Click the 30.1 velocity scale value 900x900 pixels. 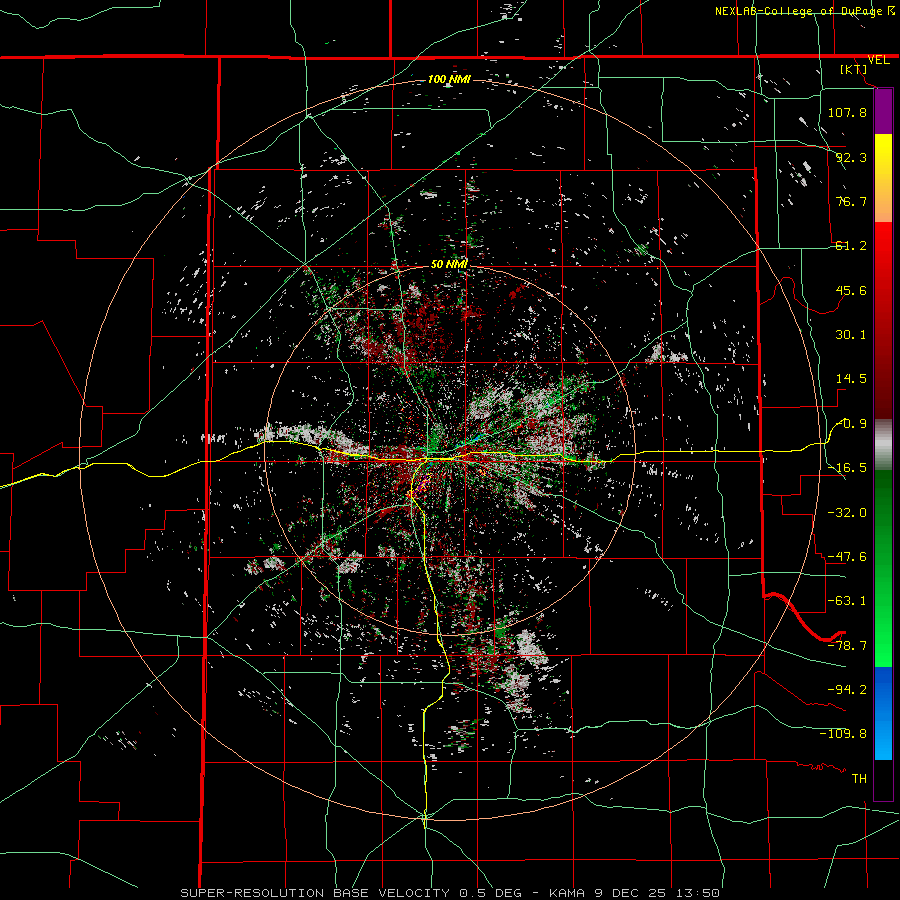point(851,335)
